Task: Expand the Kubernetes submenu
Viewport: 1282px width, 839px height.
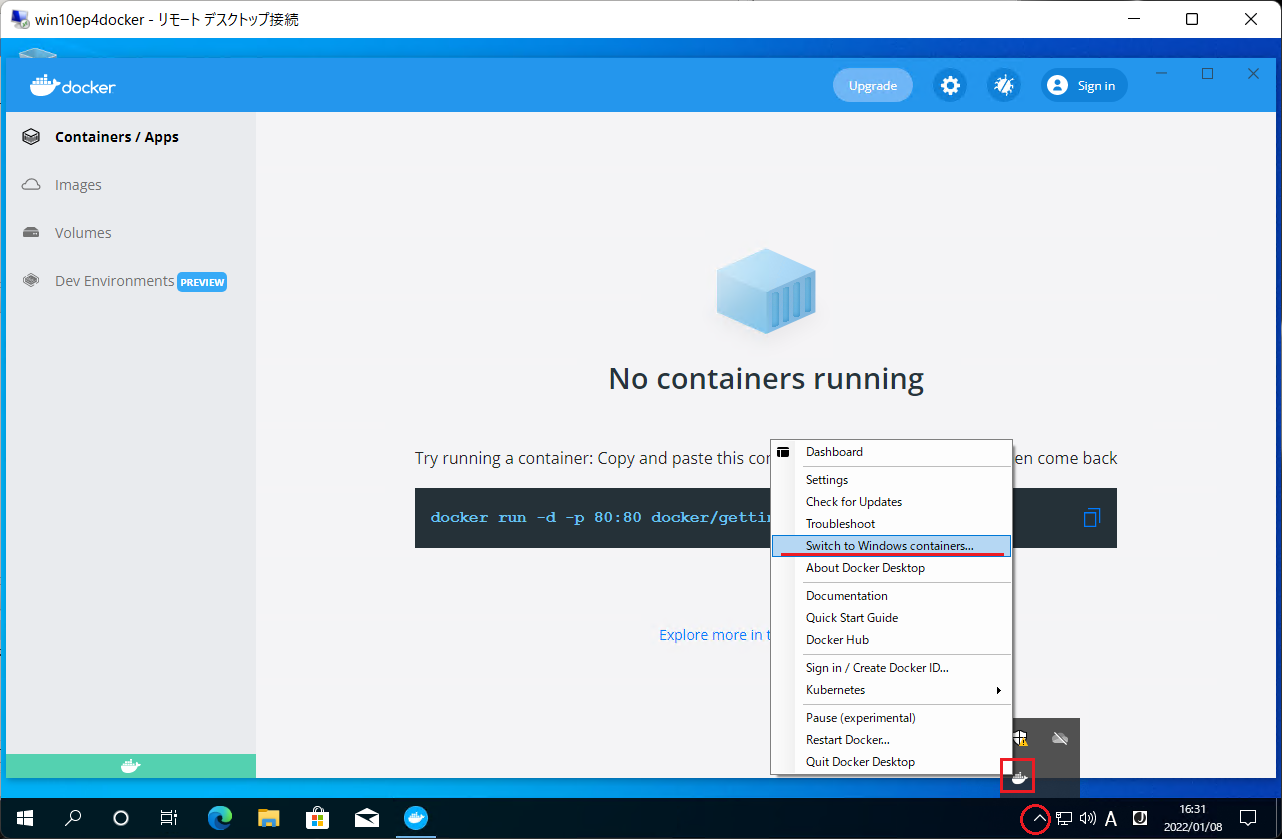Action: (x=835, y=689)
